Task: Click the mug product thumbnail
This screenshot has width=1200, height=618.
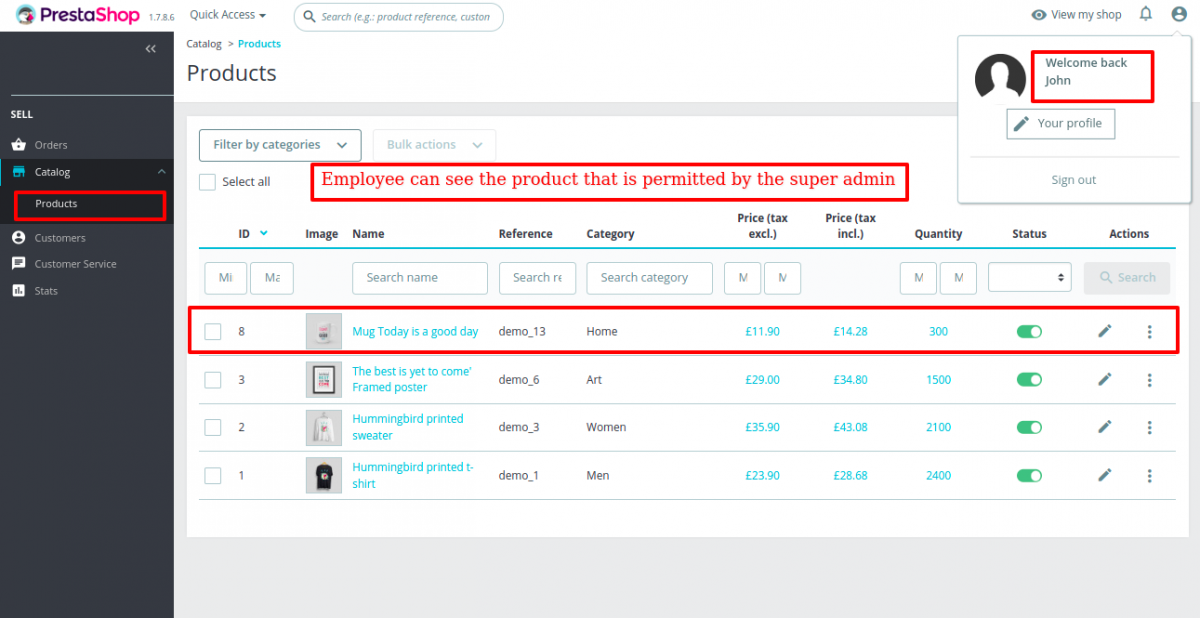Action: click(x=323, y=331)
